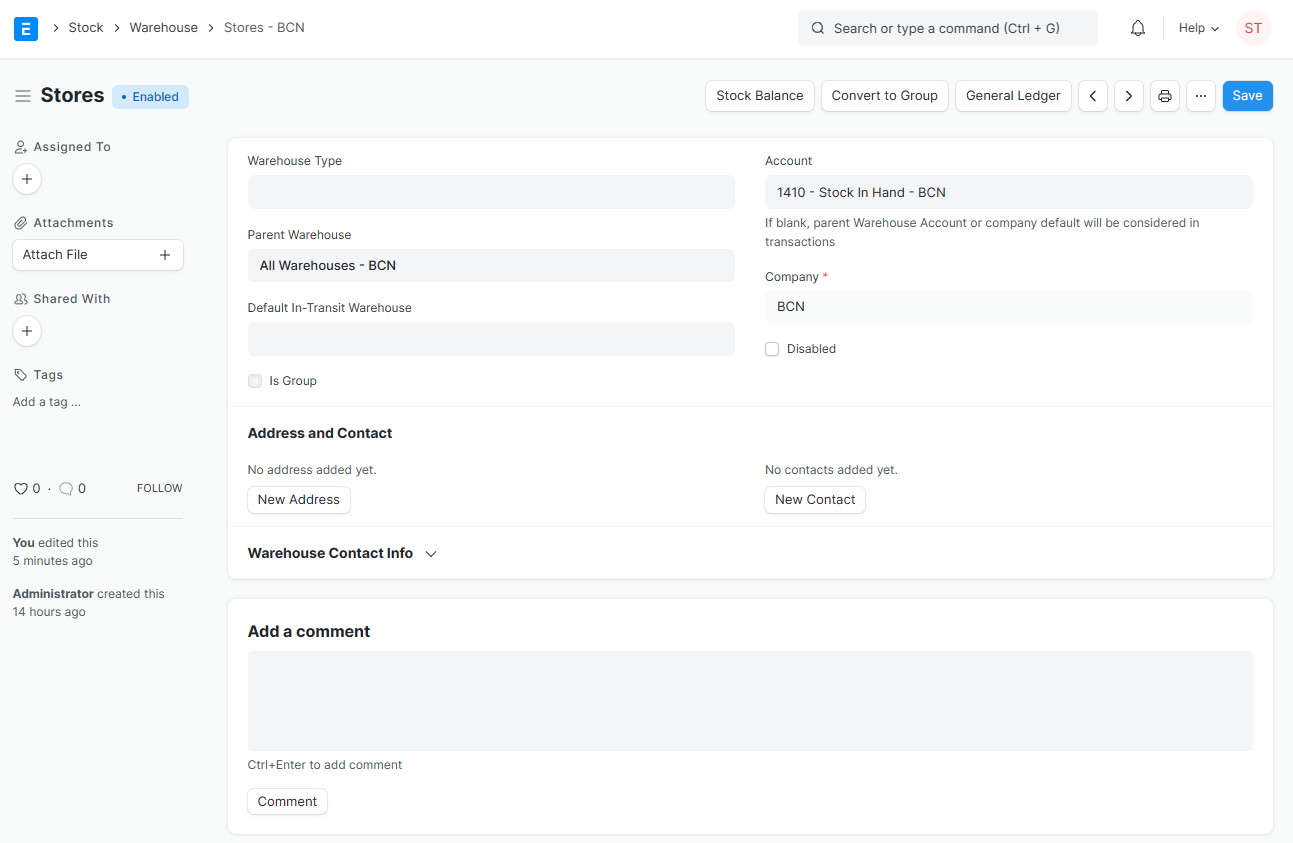Open the ellipsis menu for more actions
Viewport: 1293px width, 843px height.
1200,95
